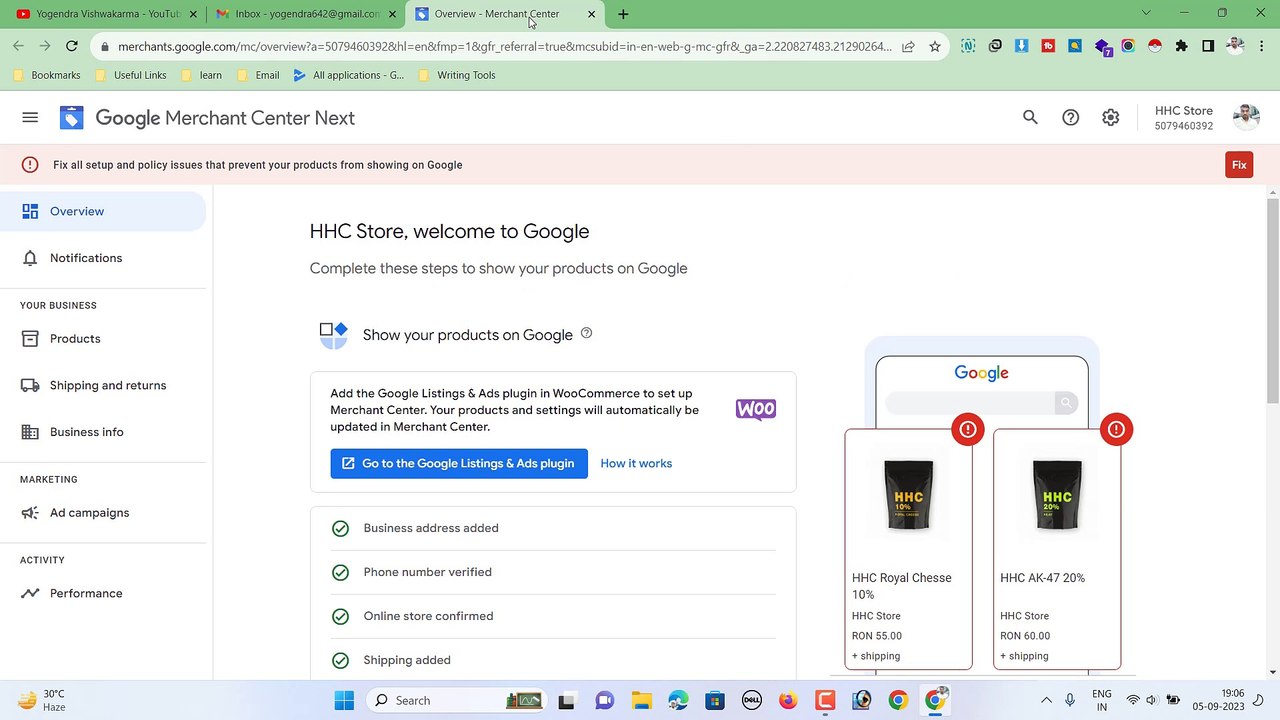Open the help question mark icon

[1070, 118]
